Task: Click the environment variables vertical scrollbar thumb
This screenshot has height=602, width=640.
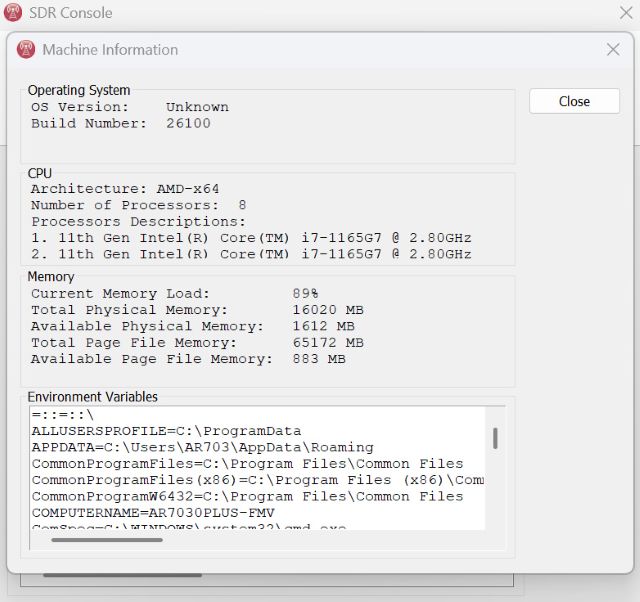Action: (495, 438)
